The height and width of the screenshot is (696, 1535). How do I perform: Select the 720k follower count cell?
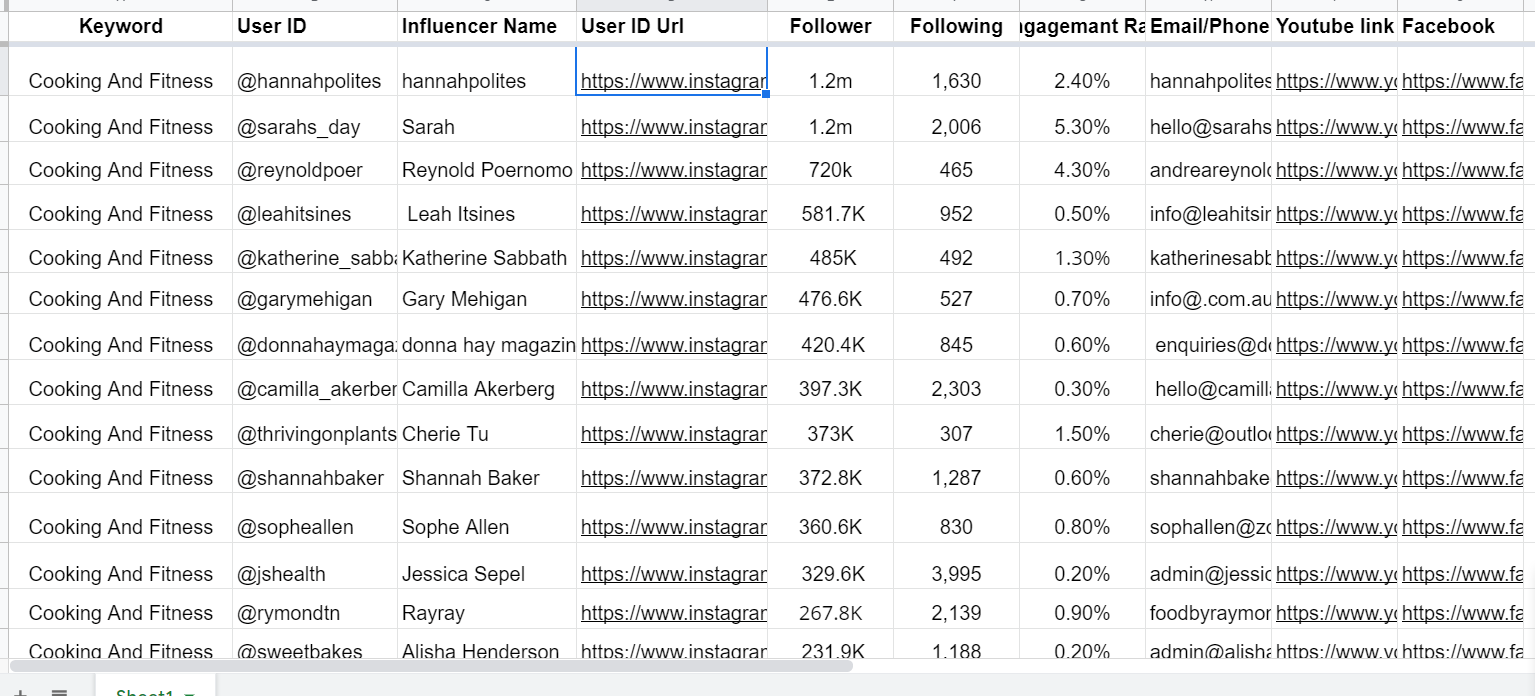click(829, 170)
